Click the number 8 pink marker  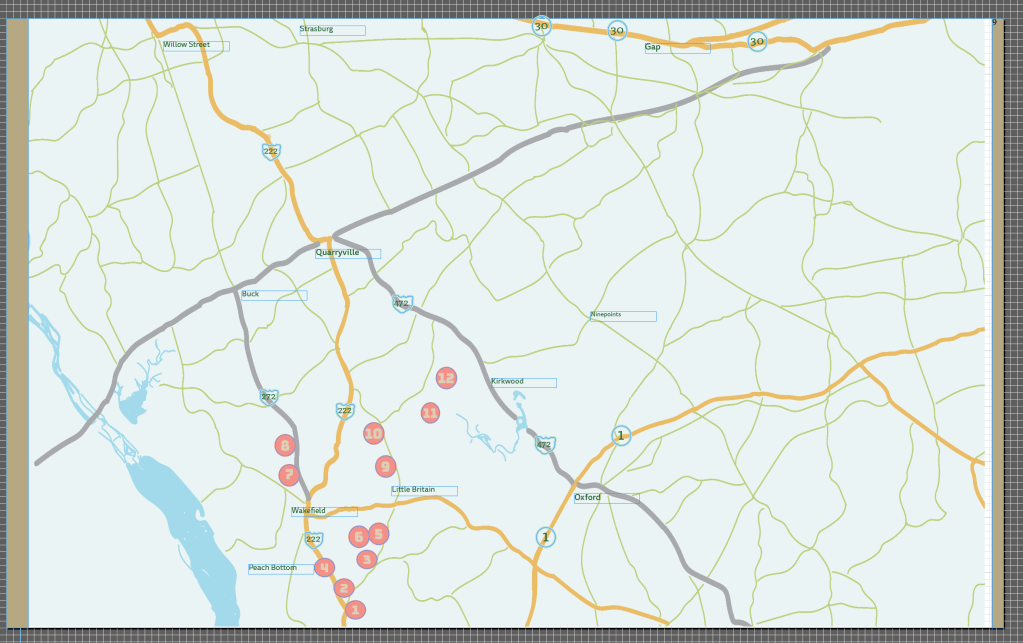pyautogui.click(x=285, y=445)
